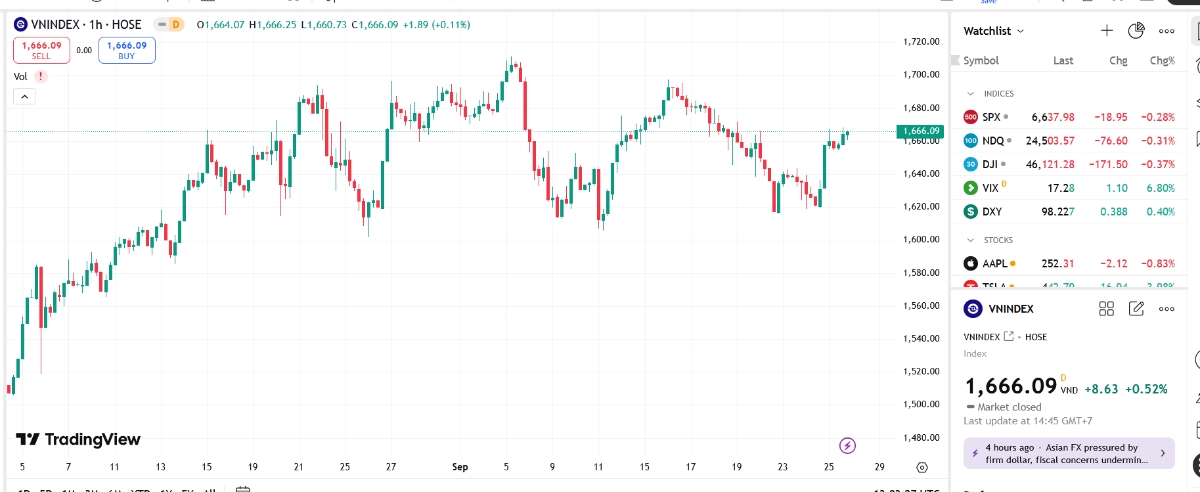
Task: Collapse the INDICES section in the watchlist
Action: coord(969,93)
